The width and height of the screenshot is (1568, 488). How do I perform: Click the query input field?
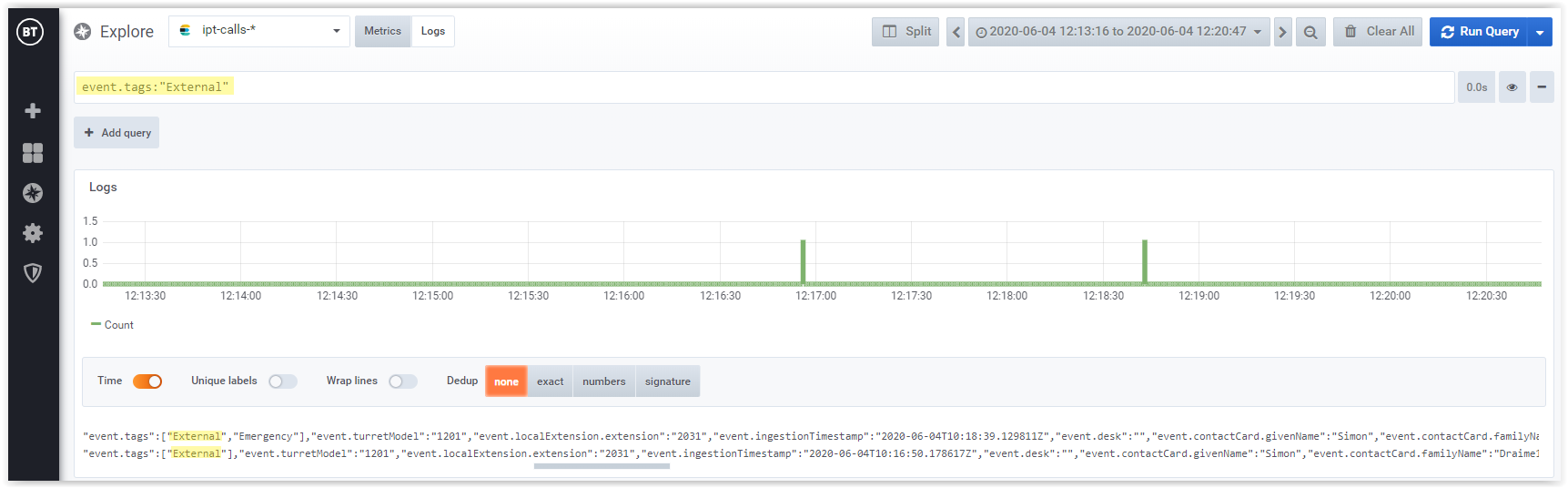[x=764, y=87]
